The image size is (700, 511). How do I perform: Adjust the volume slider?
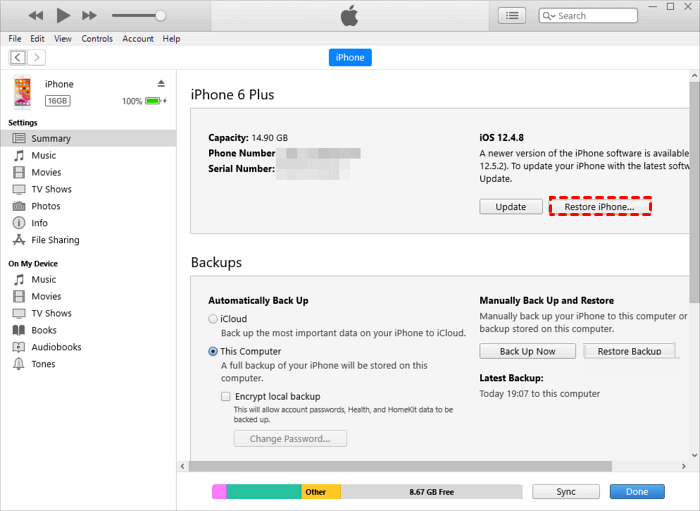pyautogui.click(x=160, y=16)
